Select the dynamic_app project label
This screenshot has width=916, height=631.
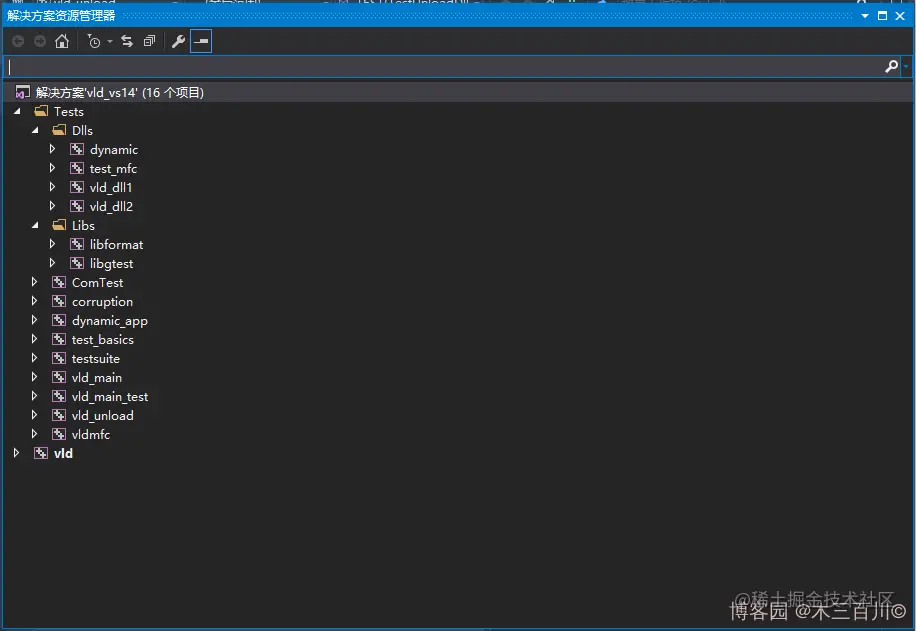point(110,321)
